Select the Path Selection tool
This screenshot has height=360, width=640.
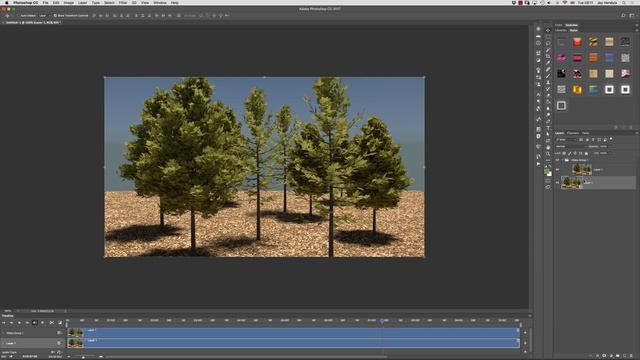[x=548, y=134]
